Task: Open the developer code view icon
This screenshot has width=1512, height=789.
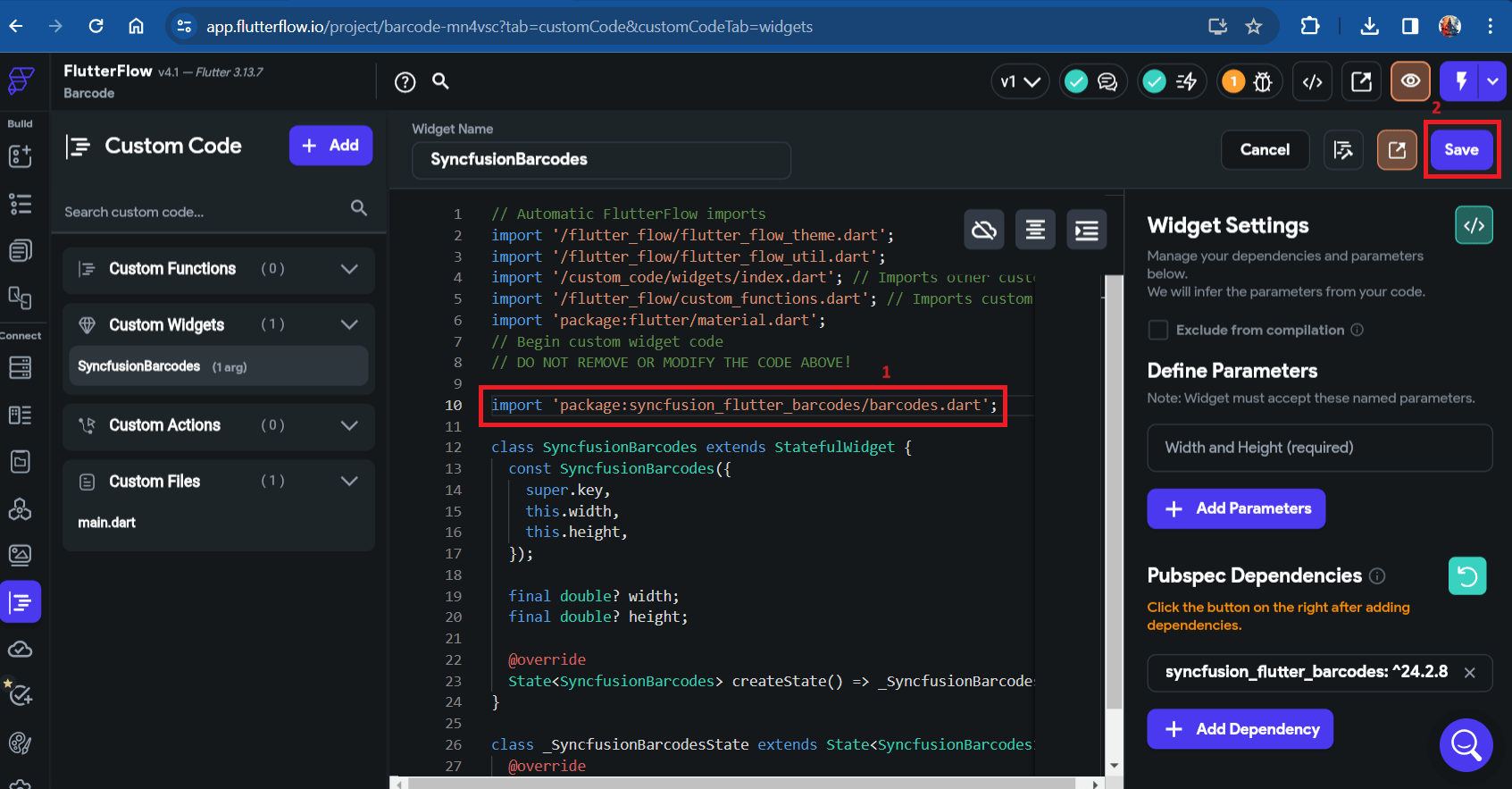Action: [1312, 82]
